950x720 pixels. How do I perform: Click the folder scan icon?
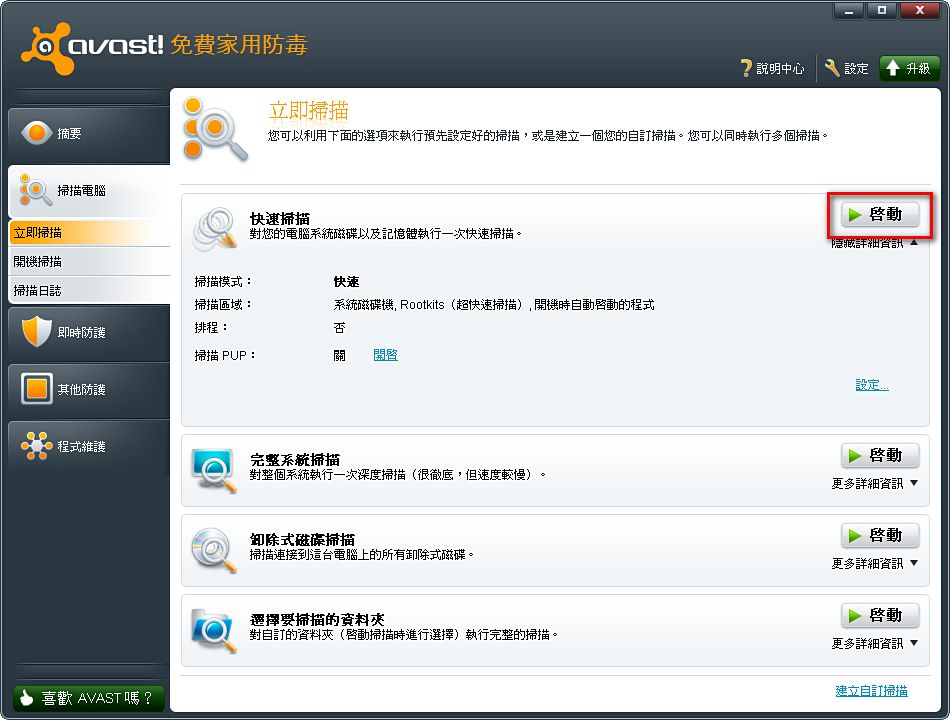pyautogui.click(x=214, y=630)
